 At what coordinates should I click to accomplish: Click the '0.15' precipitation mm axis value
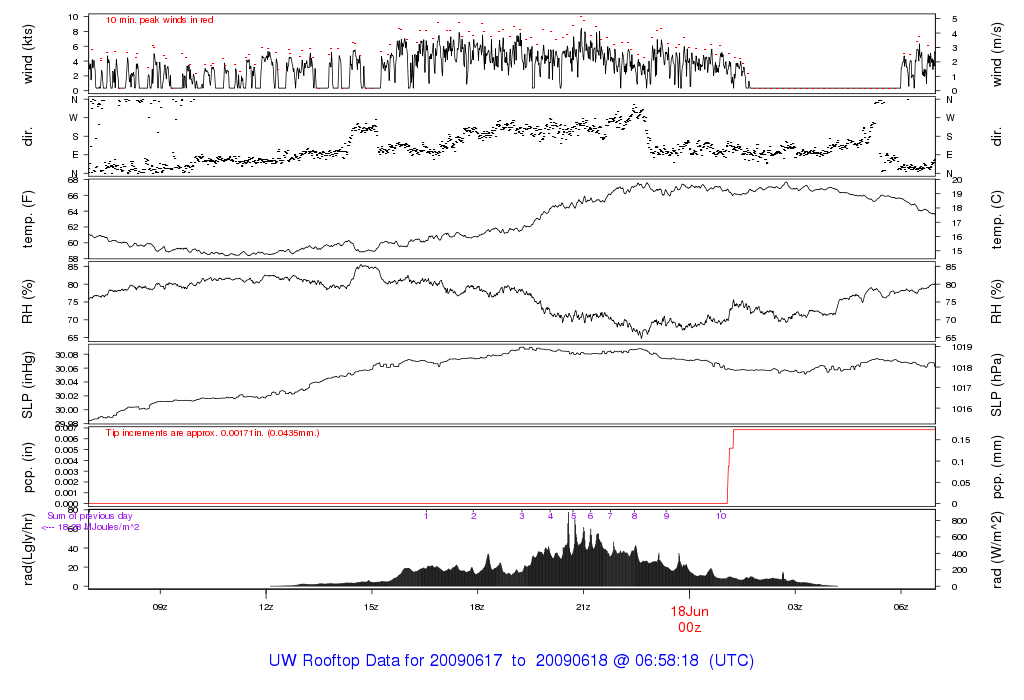pos(961,440)
